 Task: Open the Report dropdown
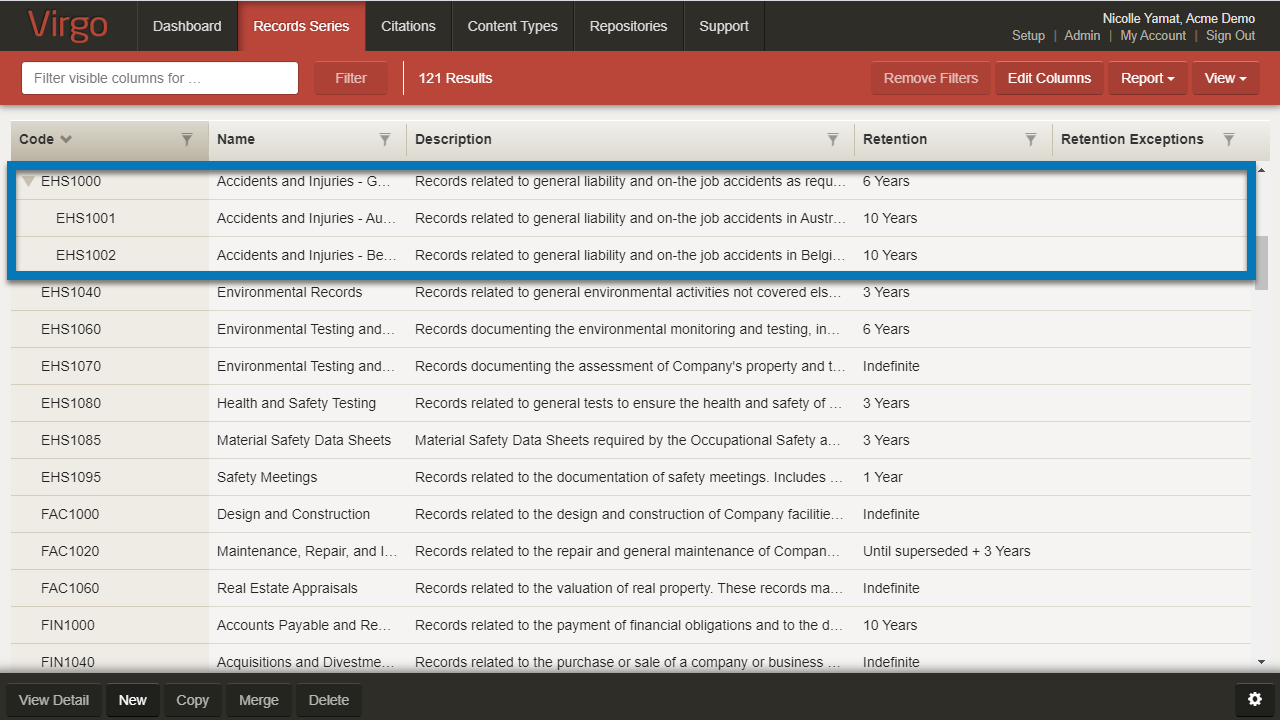point(1147,78)
